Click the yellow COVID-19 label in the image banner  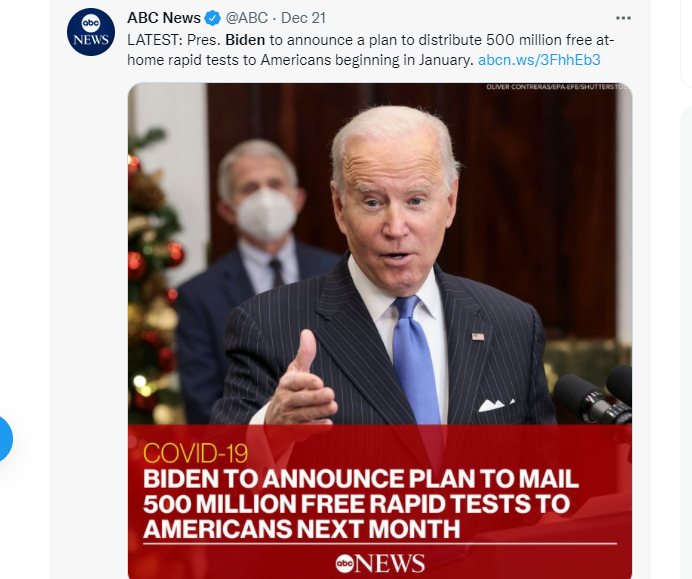click(196, 453)
